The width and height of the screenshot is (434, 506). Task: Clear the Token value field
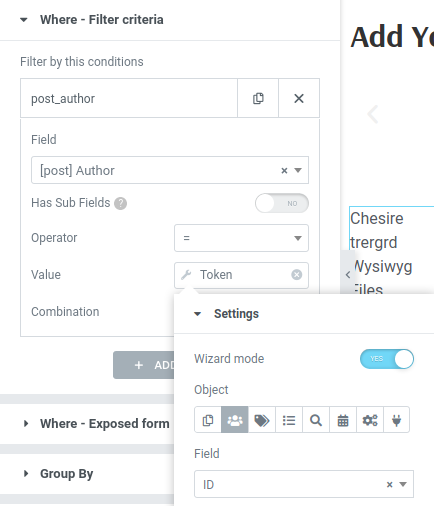pyautogui.click(x=297, y=275)
